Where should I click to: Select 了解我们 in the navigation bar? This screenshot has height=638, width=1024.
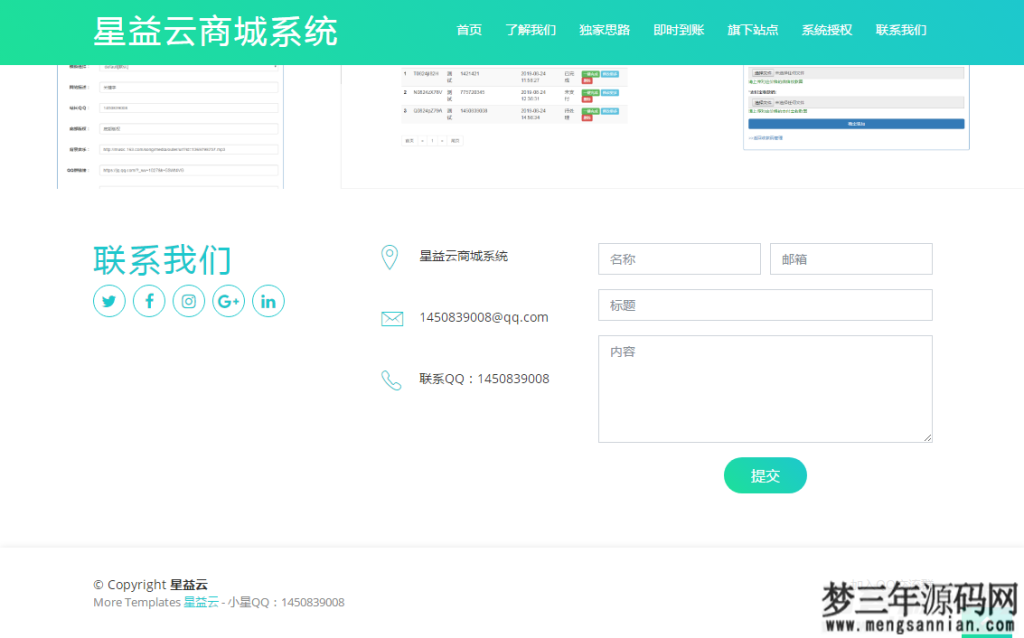coord(531,30)
